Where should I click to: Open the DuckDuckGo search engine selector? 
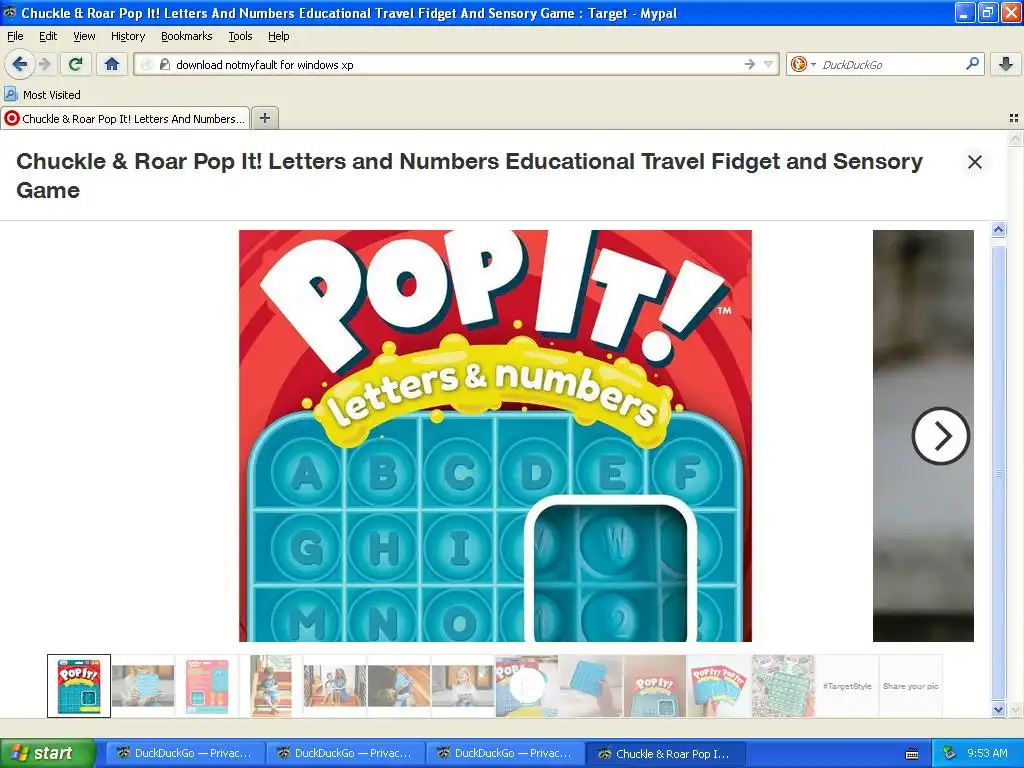click(x=803, y=64)
